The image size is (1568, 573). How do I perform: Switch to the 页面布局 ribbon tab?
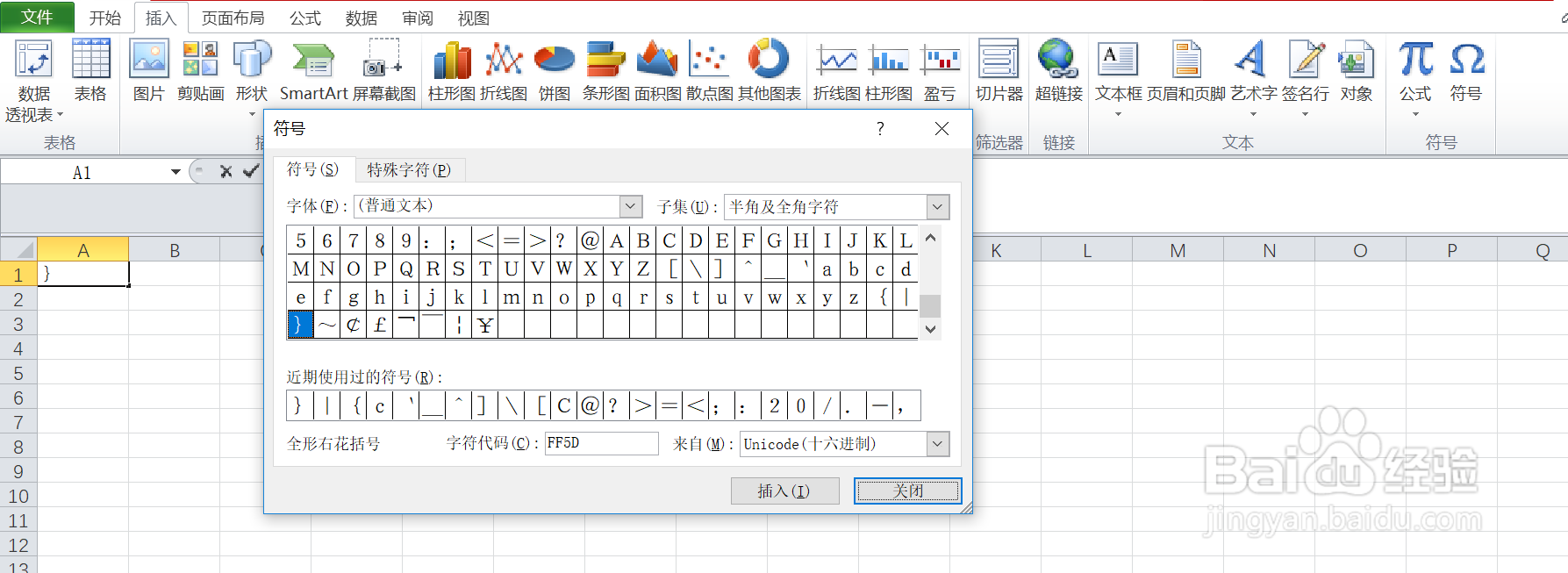[x=233, y=18]
